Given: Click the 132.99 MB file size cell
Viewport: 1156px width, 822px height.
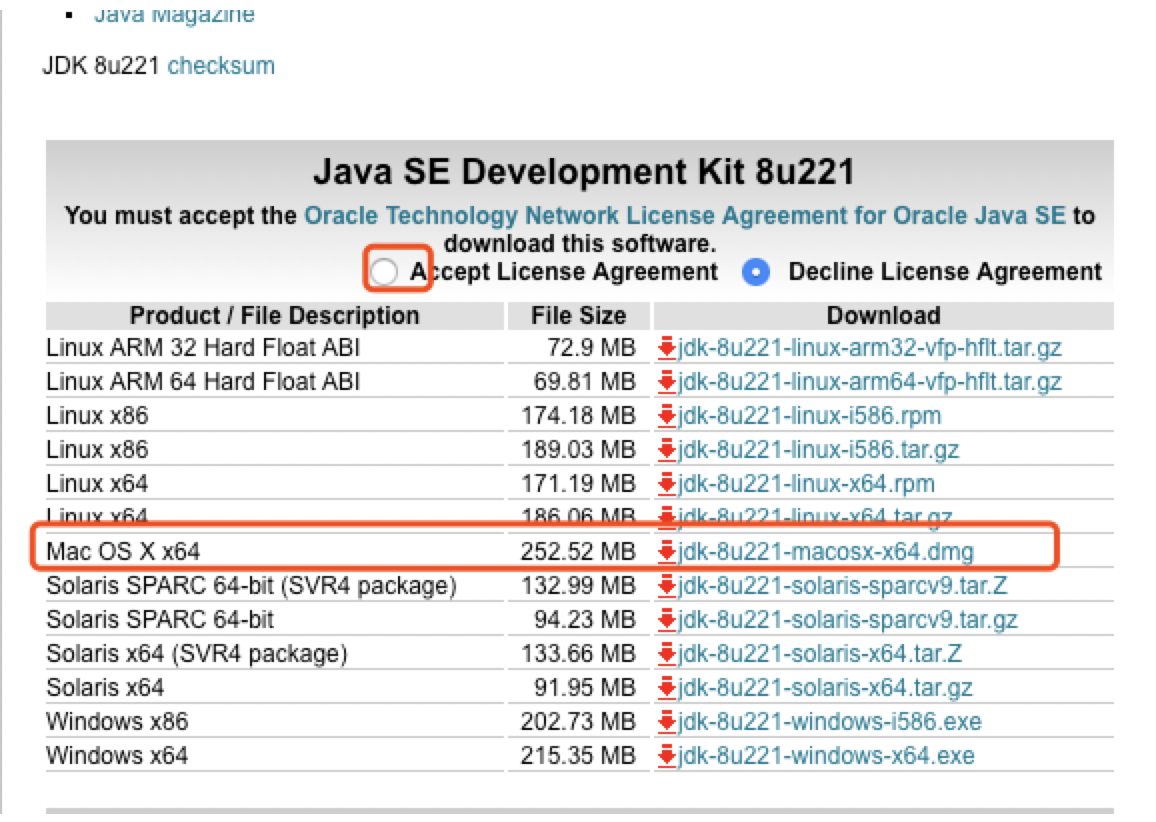Looking at the screenshot, I should pos(578,585).
